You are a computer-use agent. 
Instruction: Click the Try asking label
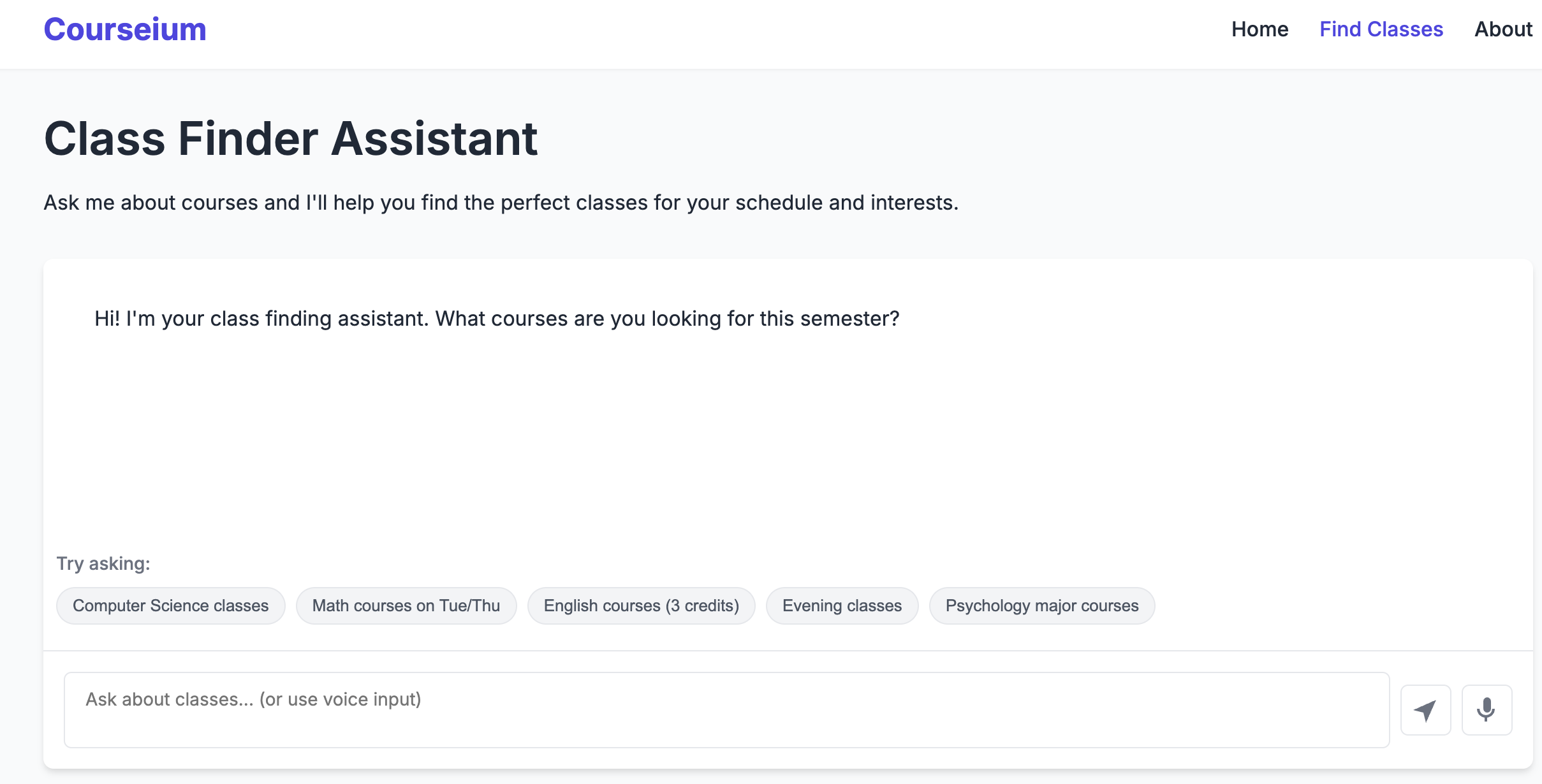tap(103, 563)
